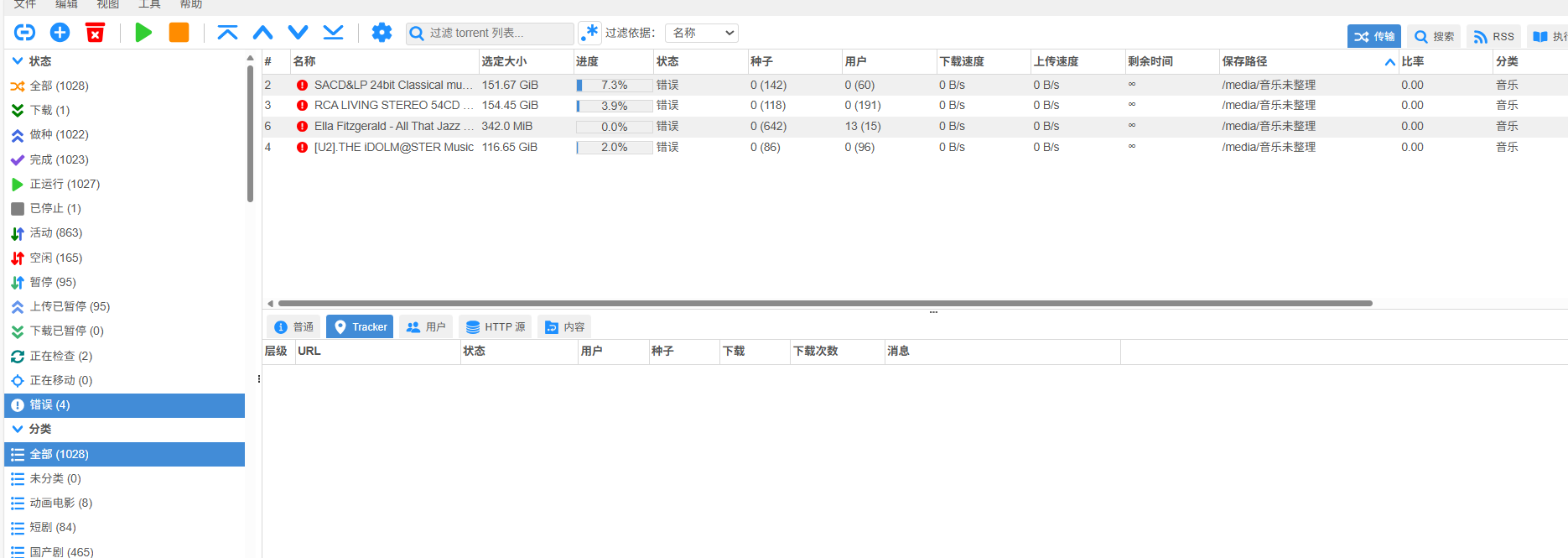Open the filter-by 名称 dropdown
This screenshot has width=1568, height=558.
pyautogui.click(x=702, y=33)
